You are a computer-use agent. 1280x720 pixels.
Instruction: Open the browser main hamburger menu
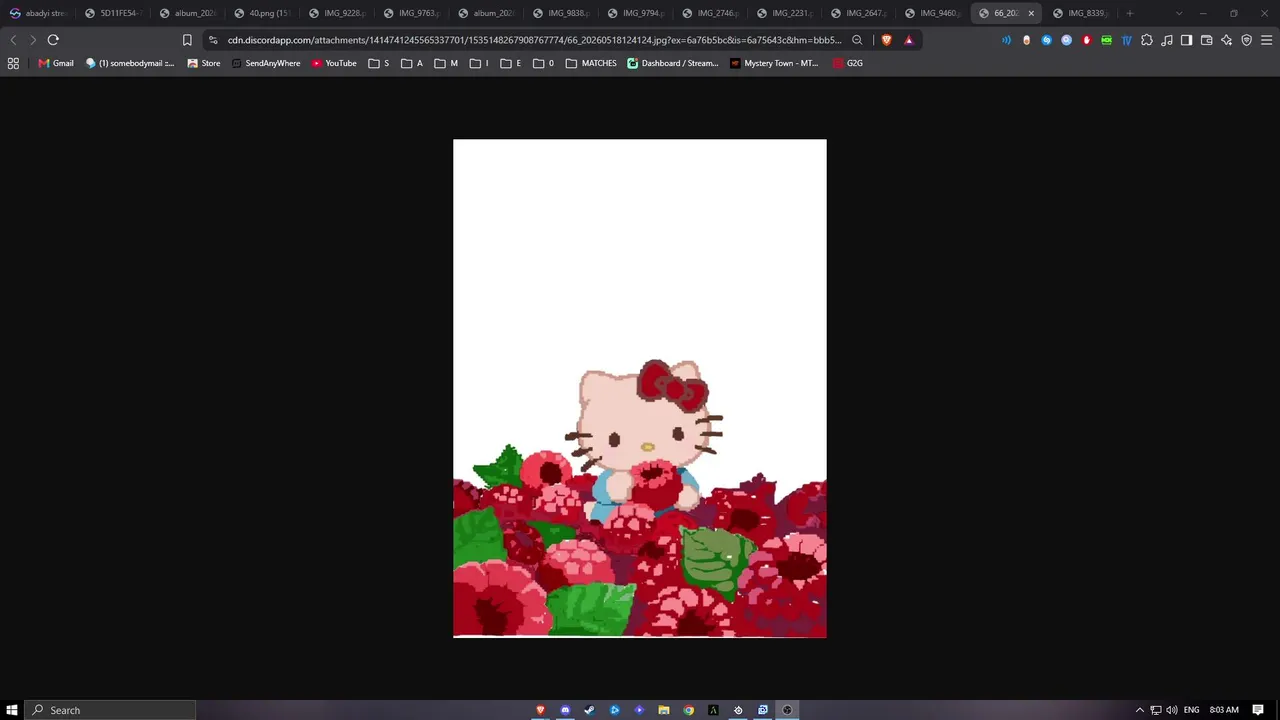[1267, 40]
